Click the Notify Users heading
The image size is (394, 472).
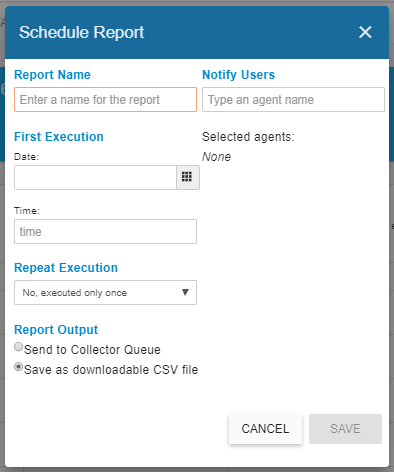[239, 75]
